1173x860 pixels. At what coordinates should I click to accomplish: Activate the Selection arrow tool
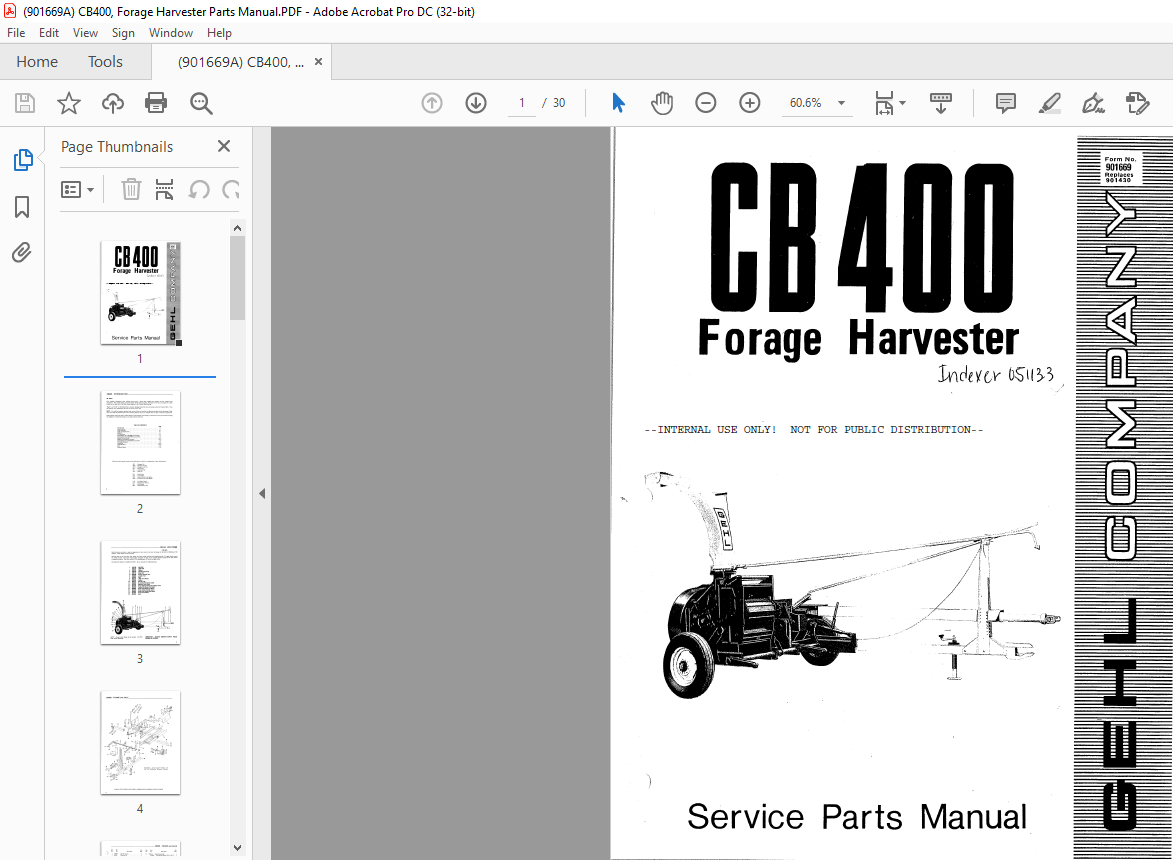pos(618,103)
